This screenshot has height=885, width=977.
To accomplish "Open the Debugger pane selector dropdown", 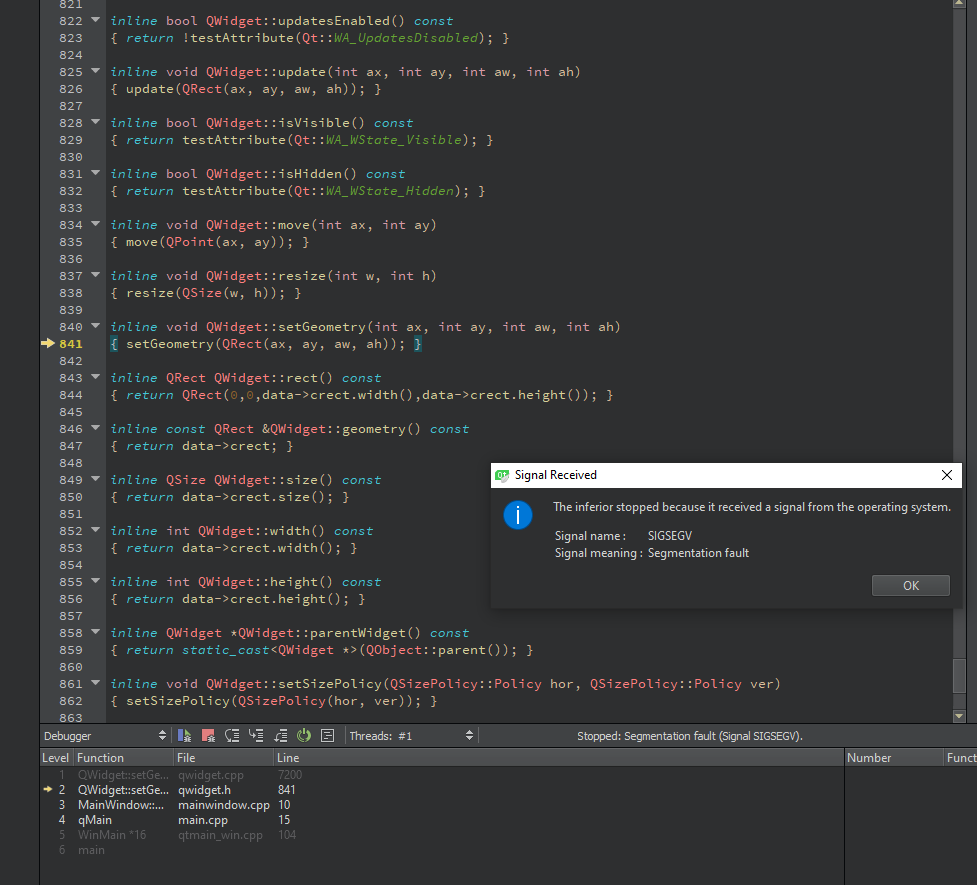I will [x=104, y=735].
